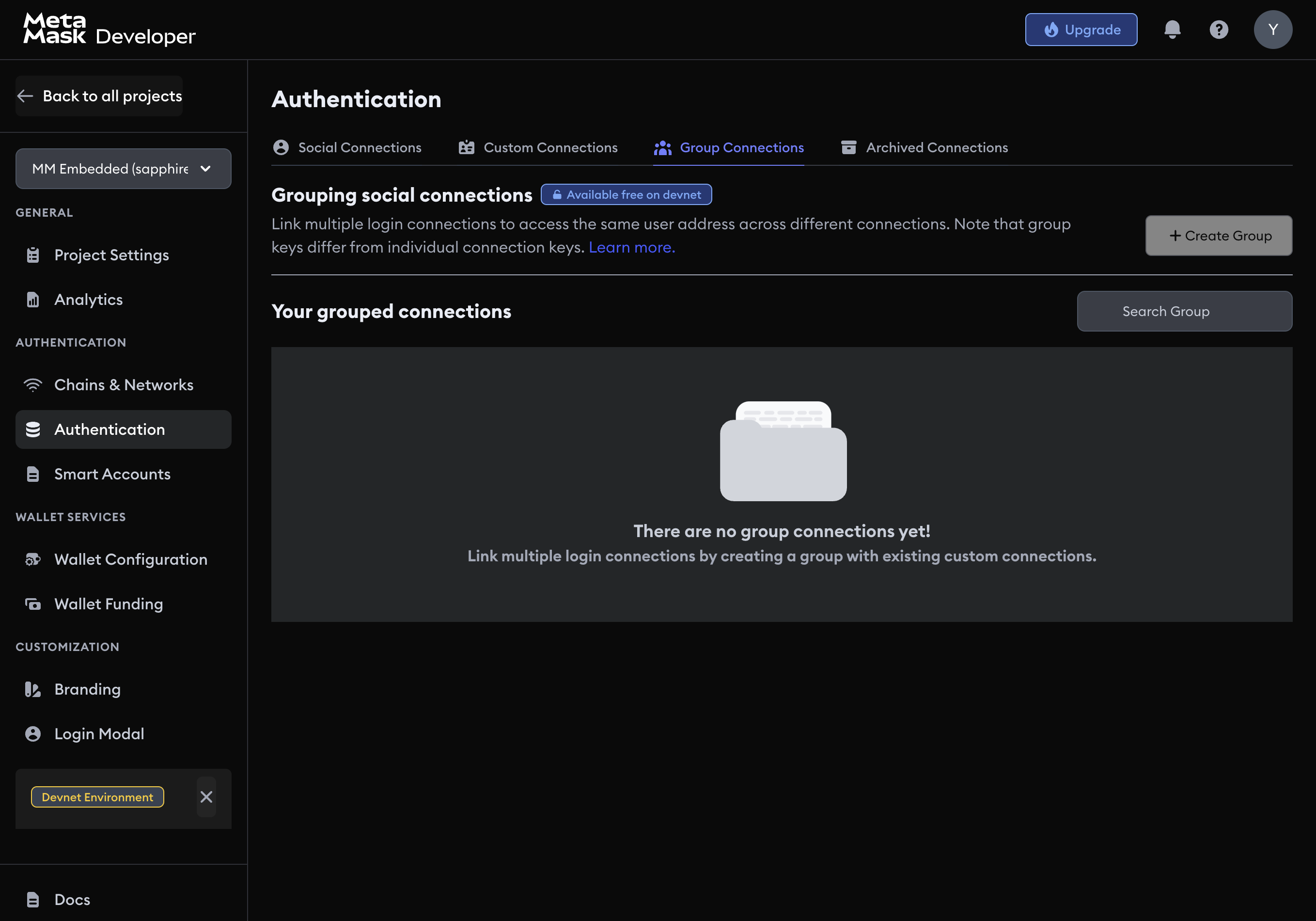
Task: Go to Chains & Networks
Action: [123, 385]
